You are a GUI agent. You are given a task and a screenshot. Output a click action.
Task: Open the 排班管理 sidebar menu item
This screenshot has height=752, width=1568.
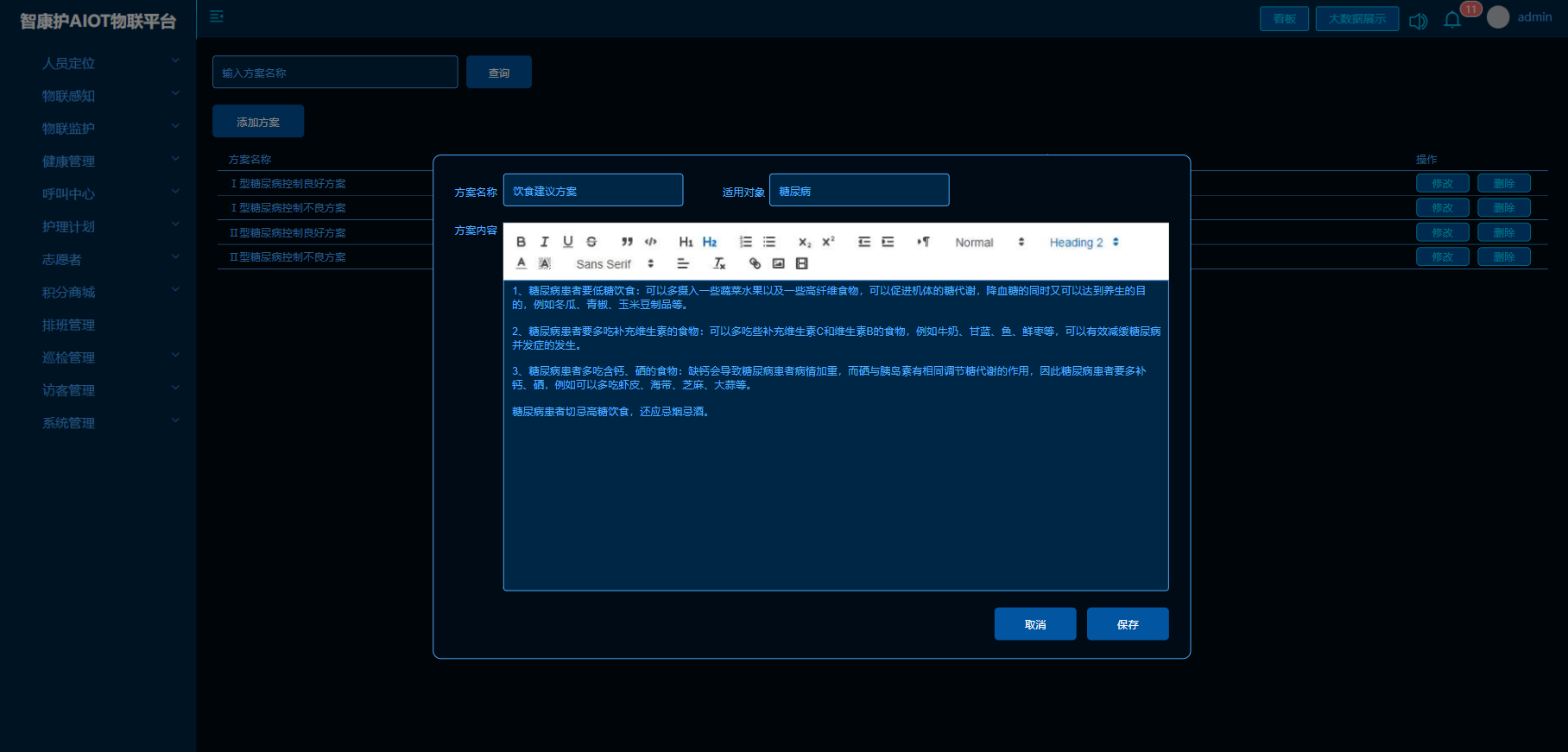coord(69,325)
